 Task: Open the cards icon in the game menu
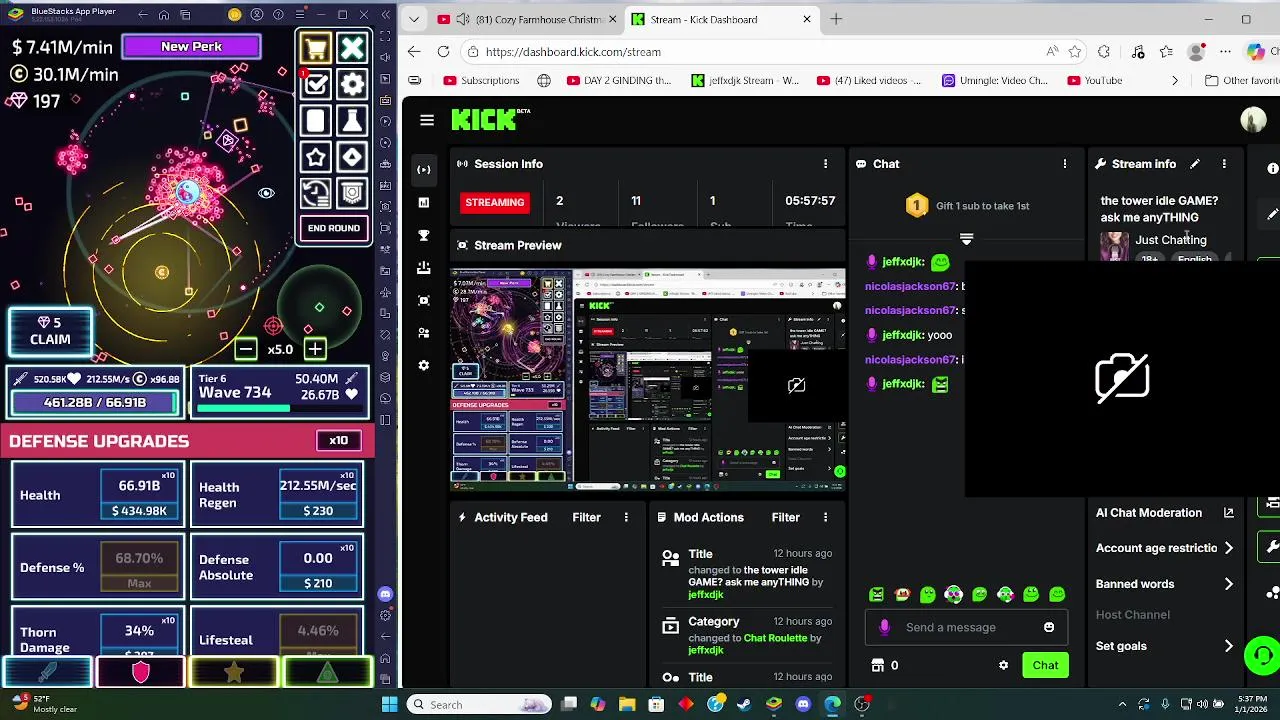coord(316,121)
